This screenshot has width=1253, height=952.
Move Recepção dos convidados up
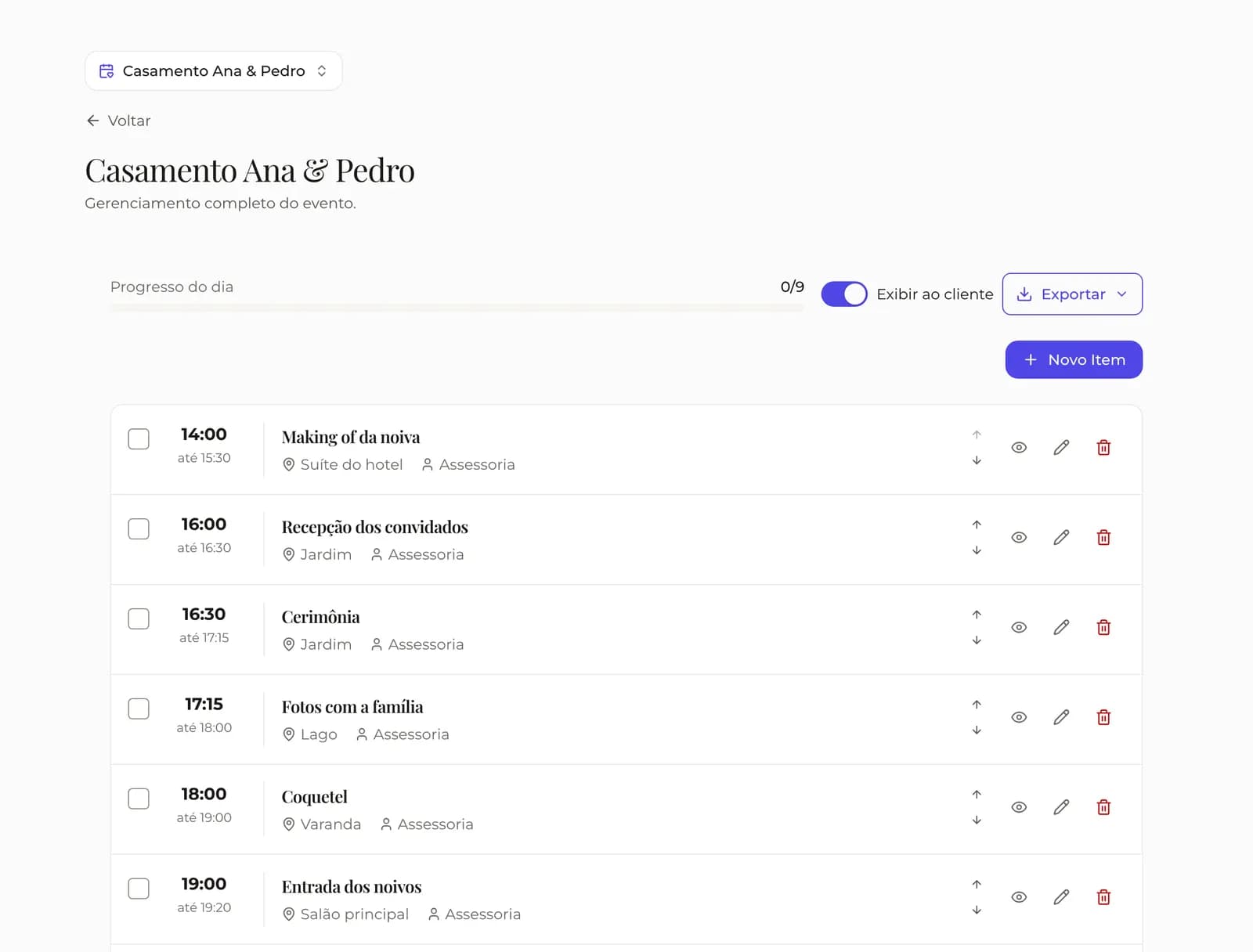(x=977, y=525)
